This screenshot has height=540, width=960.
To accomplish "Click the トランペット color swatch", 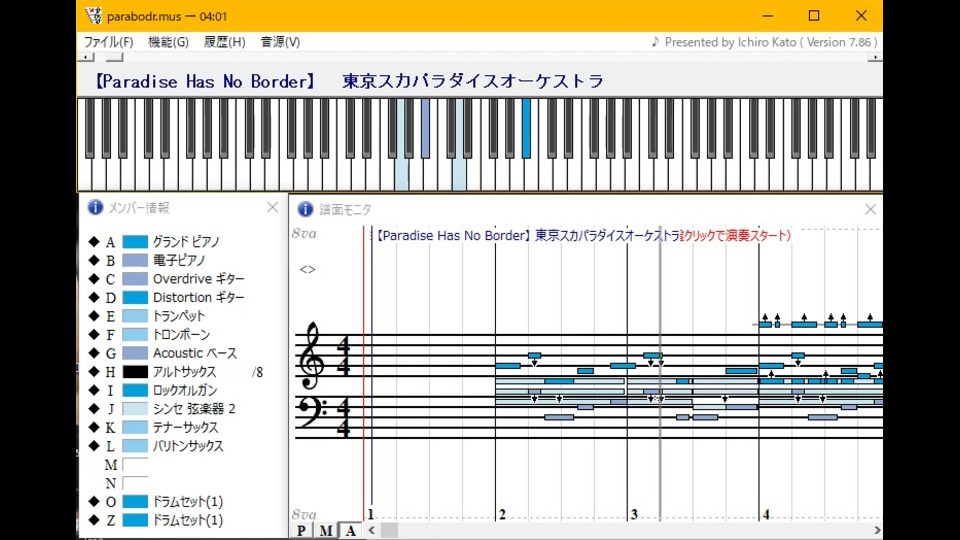I will pos(135,316).
